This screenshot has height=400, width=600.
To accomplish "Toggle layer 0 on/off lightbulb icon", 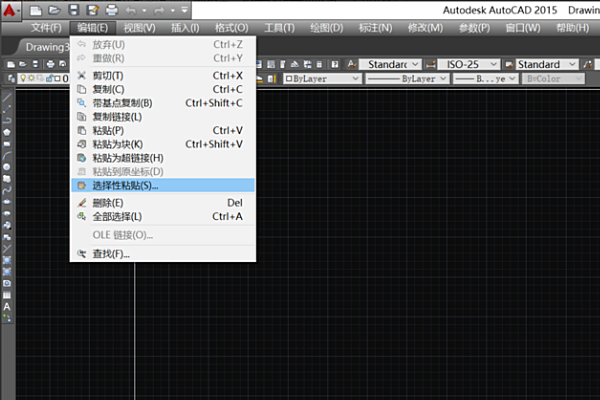I will (24, 78).
